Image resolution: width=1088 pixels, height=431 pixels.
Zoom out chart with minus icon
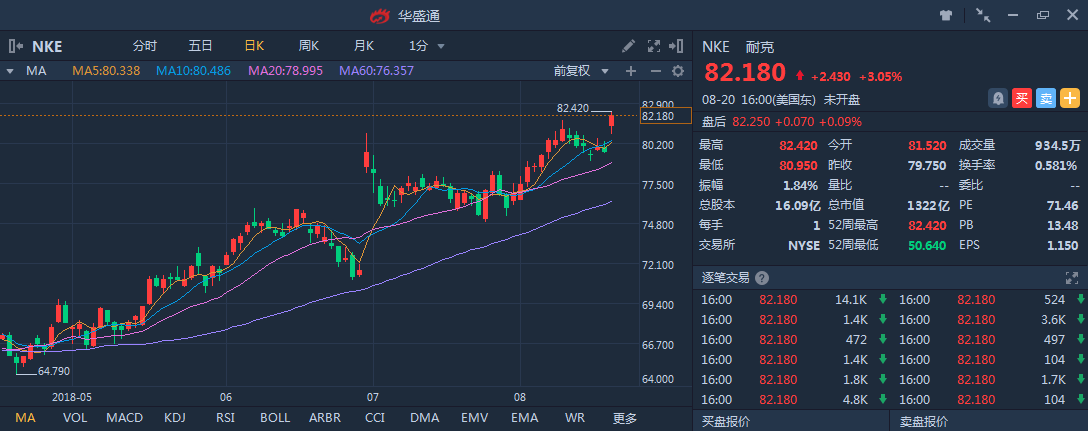pos(655,71)
